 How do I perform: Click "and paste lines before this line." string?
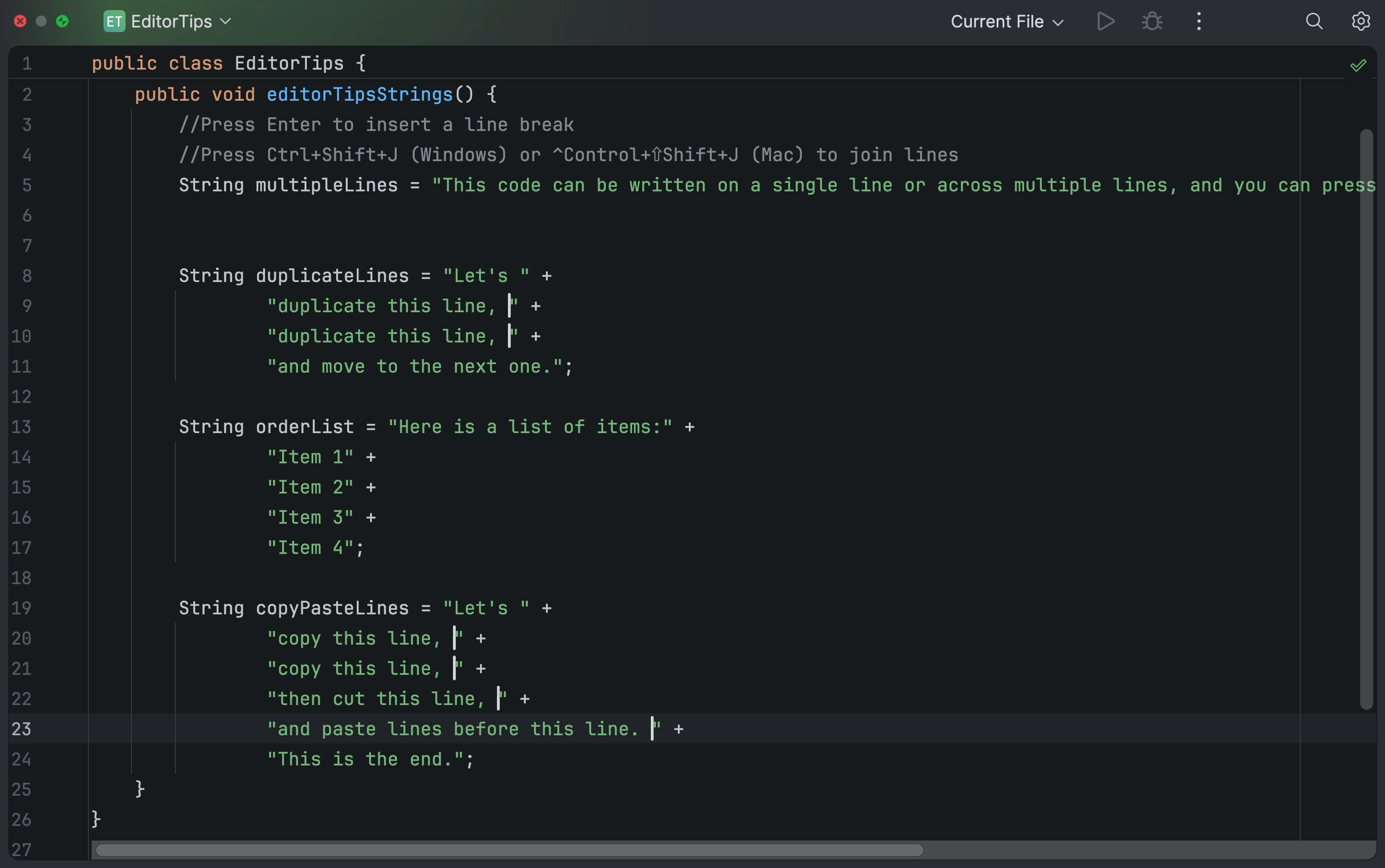[464, 729]
